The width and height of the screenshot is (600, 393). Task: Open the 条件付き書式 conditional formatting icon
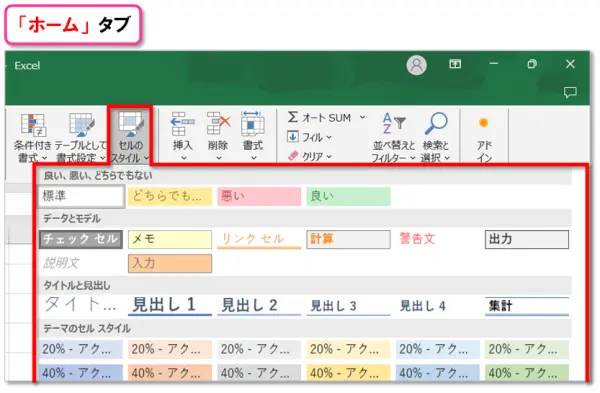coord(33,125)
